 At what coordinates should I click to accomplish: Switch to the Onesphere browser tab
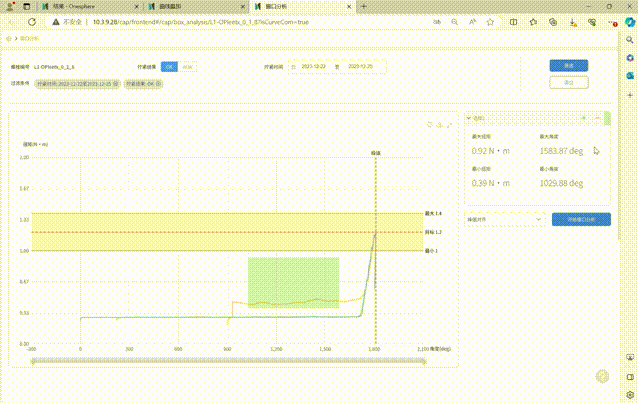[x=90, y=7]
